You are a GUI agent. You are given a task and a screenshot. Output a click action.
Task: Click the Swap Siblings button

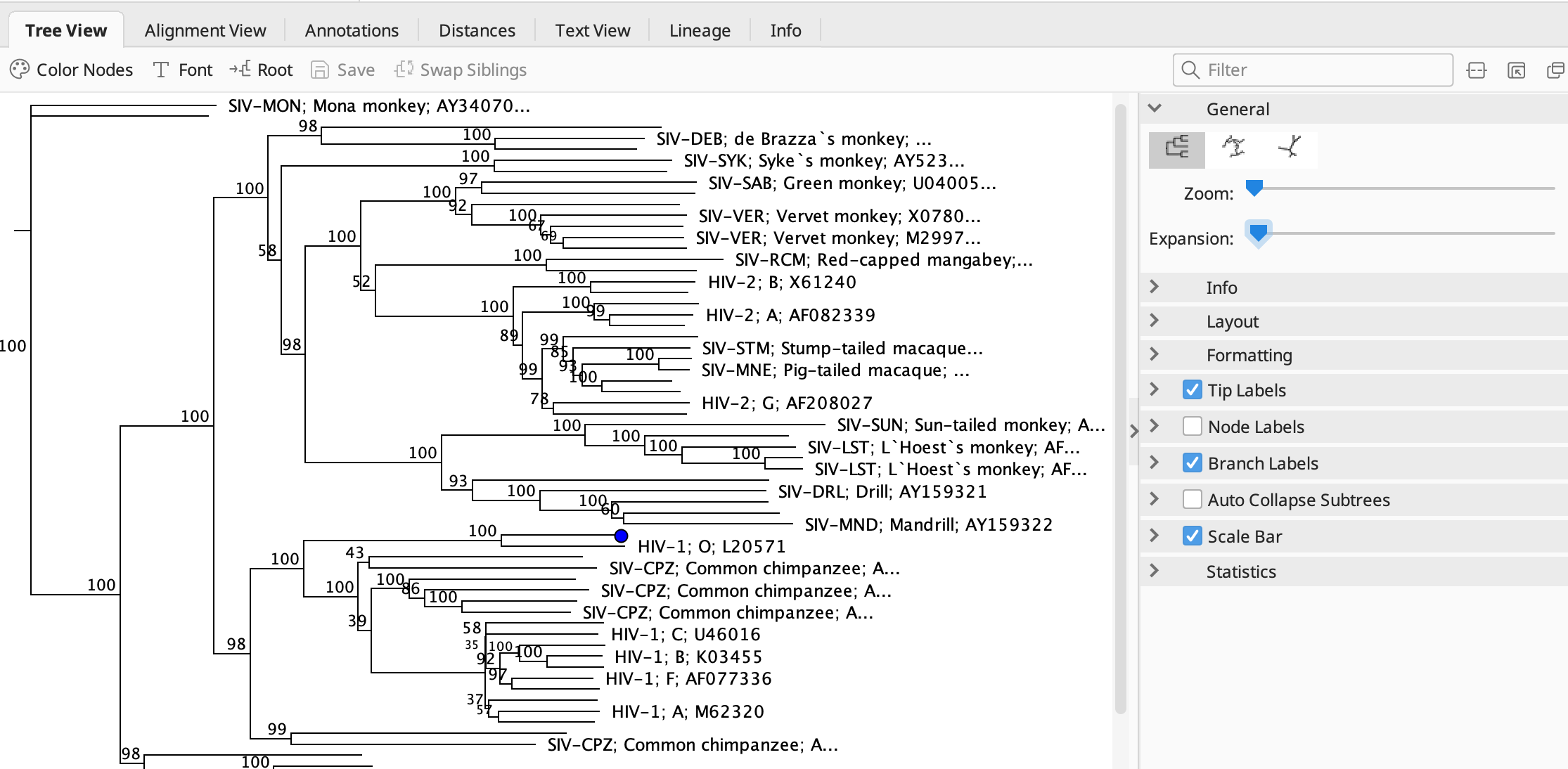(461, 70)
